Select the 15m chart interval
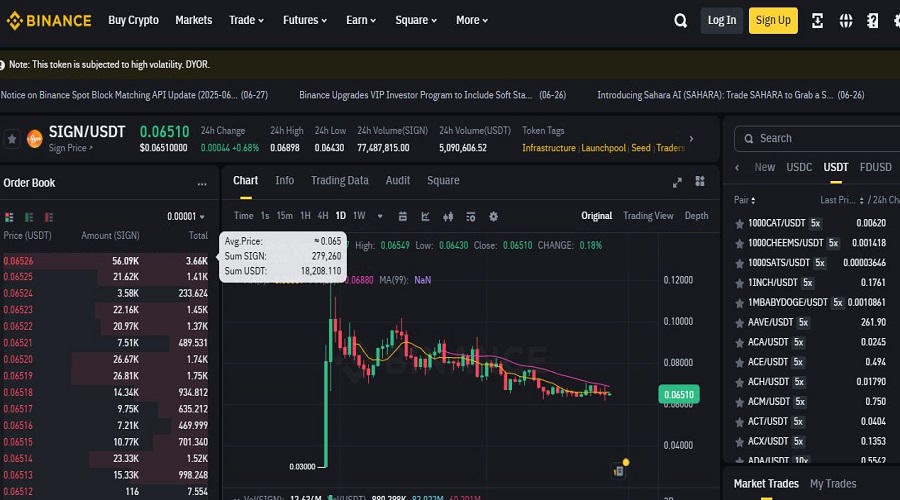This screenshot has height=500, width=900. coord(284,216)
